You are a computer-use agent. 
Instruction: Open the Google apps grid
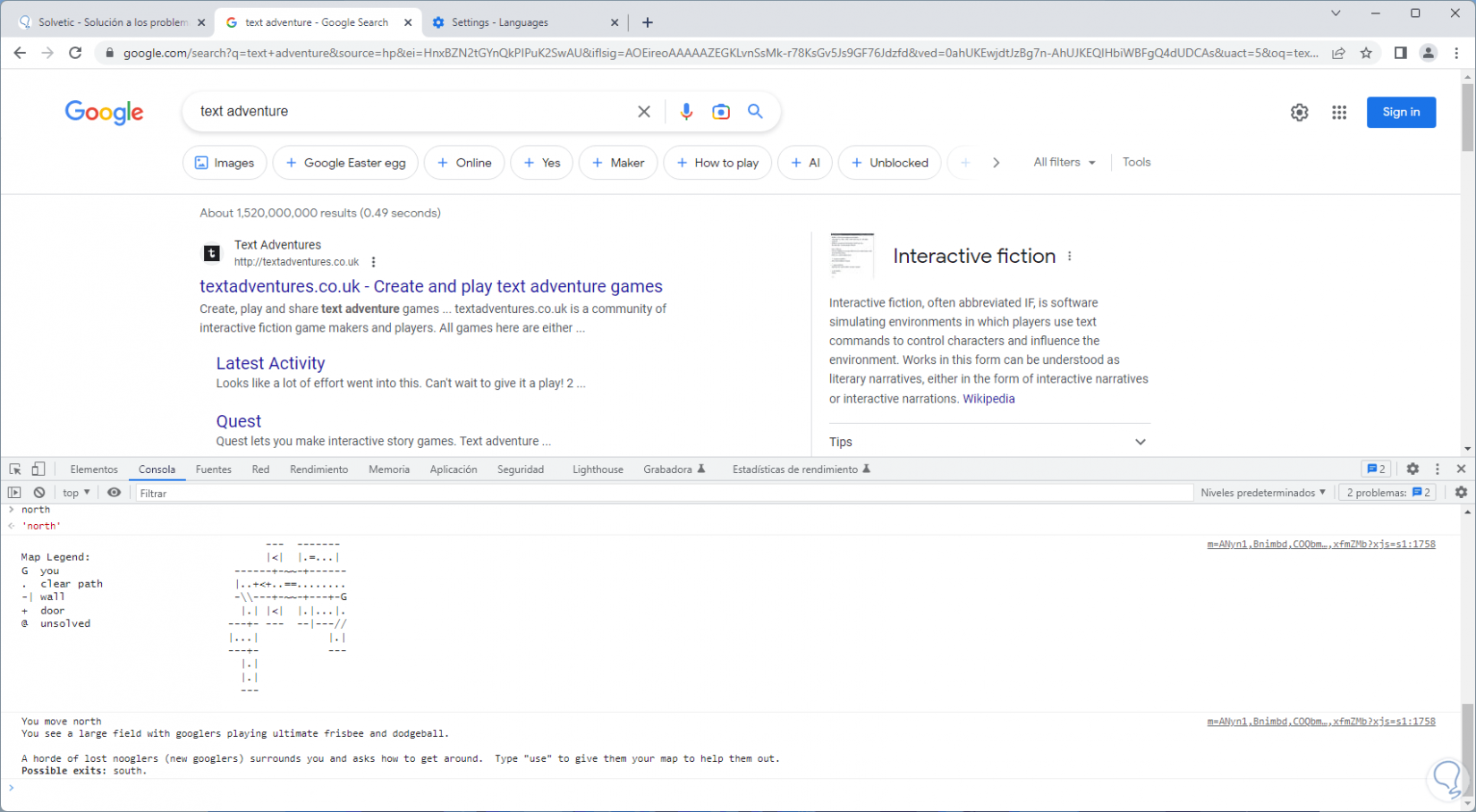pyautogui.click(x=1339, y=113)
